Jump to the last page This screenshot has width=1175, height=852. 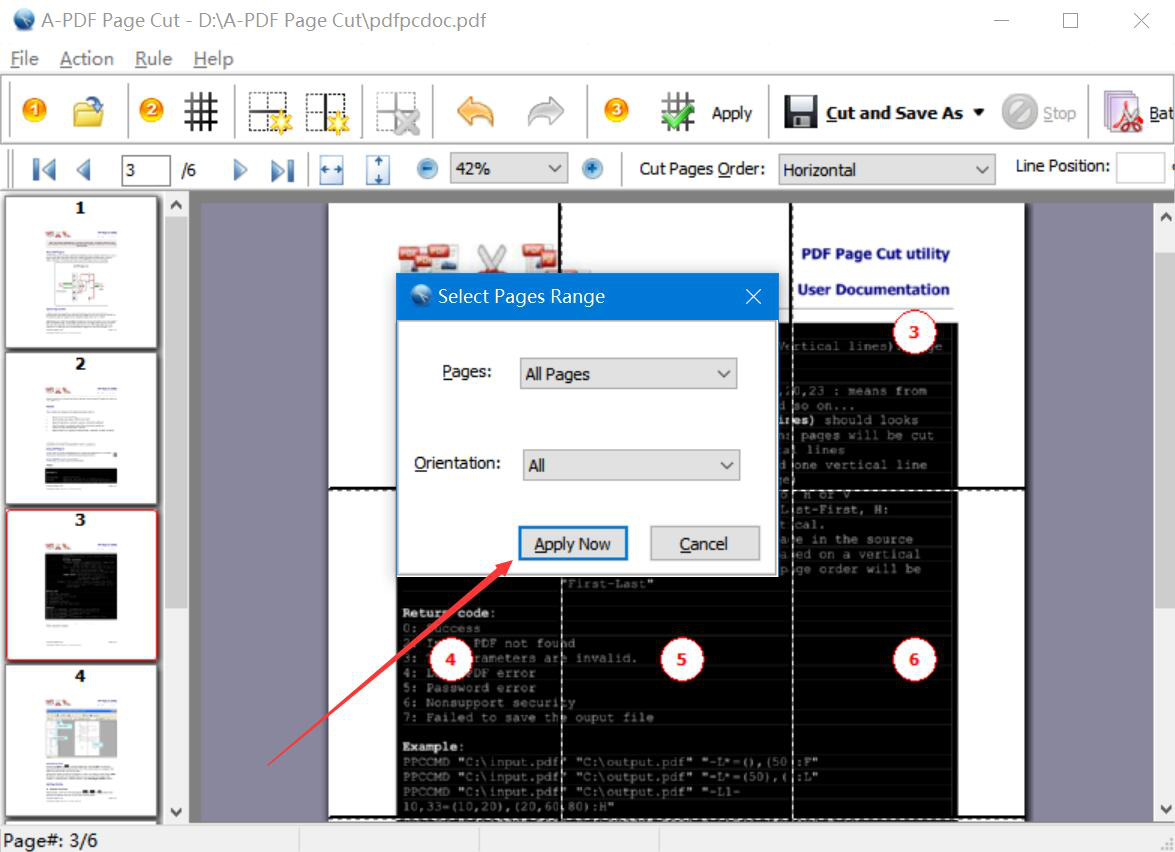282,169
